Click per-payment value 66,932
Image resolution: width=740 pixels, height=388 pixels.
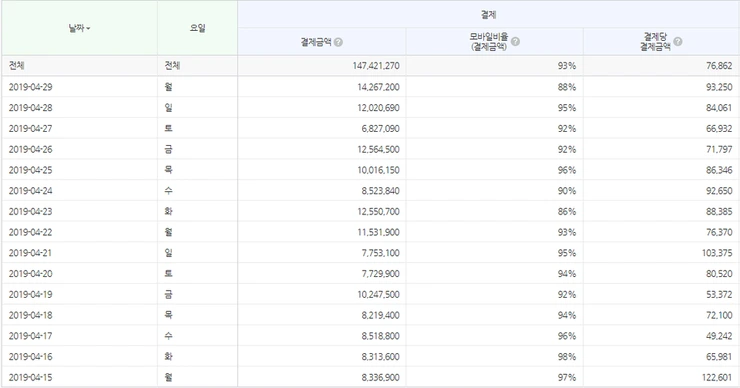point(719,128)
